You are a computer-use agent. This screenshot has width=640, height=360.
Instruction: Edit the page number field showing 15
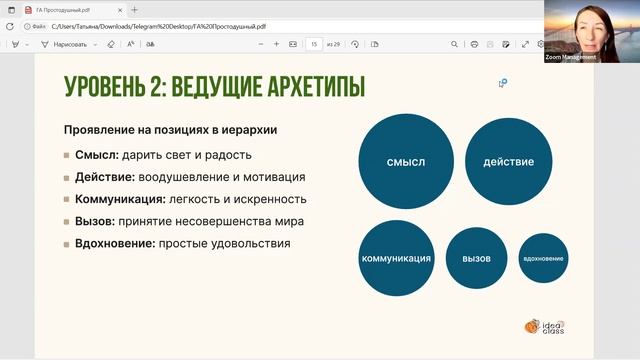[x=314, y=44]
